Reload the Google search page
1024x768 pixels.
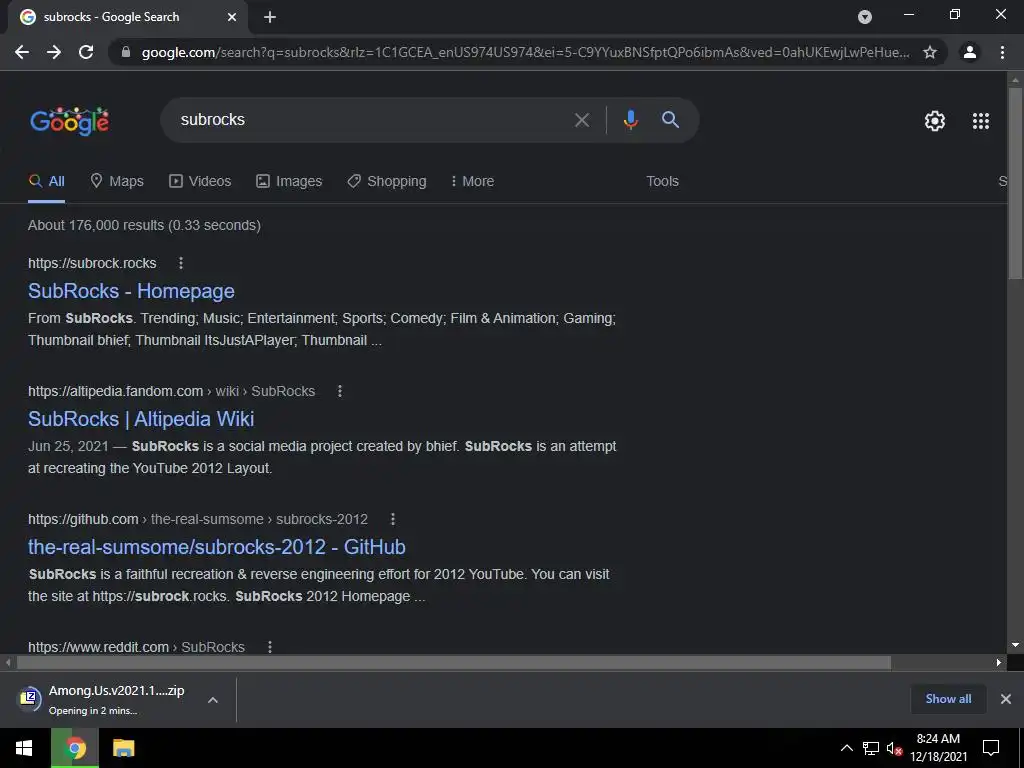(x=86, y=52)
